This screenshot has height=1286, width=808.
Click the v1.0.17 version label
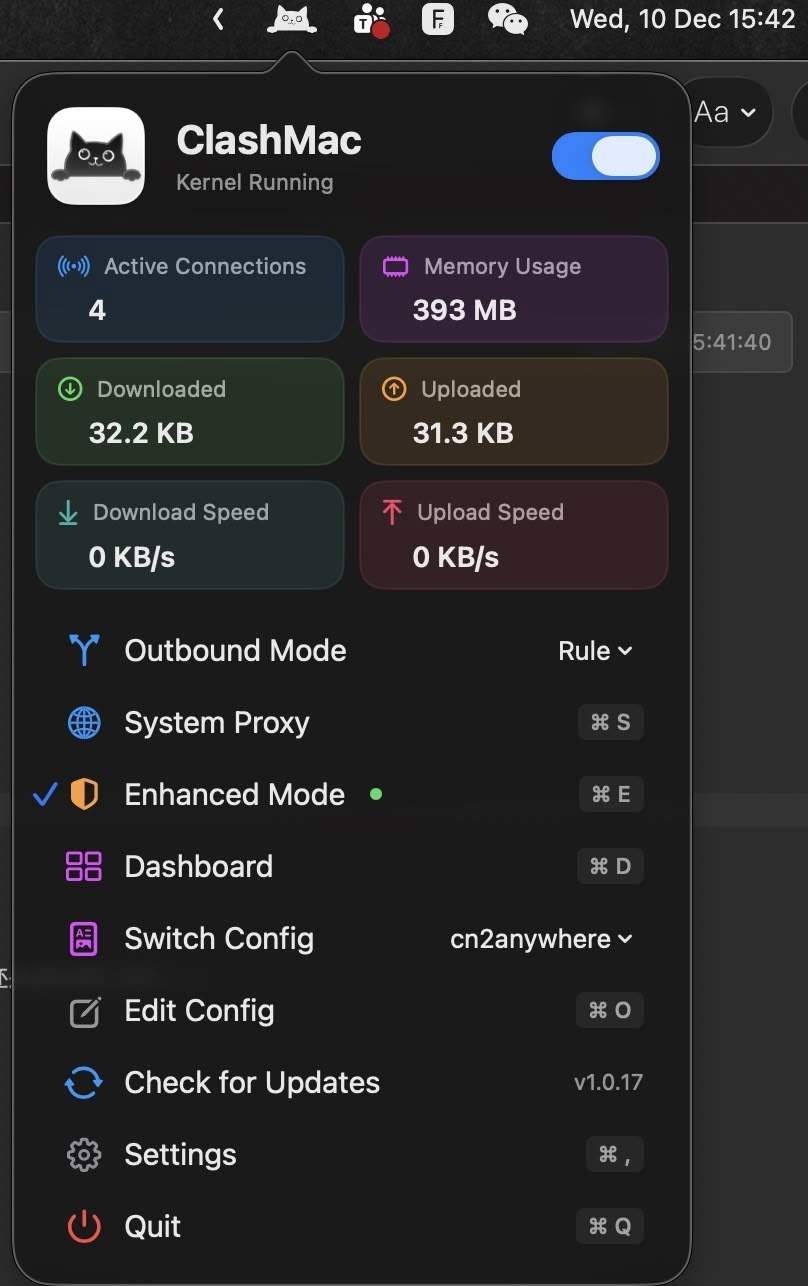[x=608, y=1083]
